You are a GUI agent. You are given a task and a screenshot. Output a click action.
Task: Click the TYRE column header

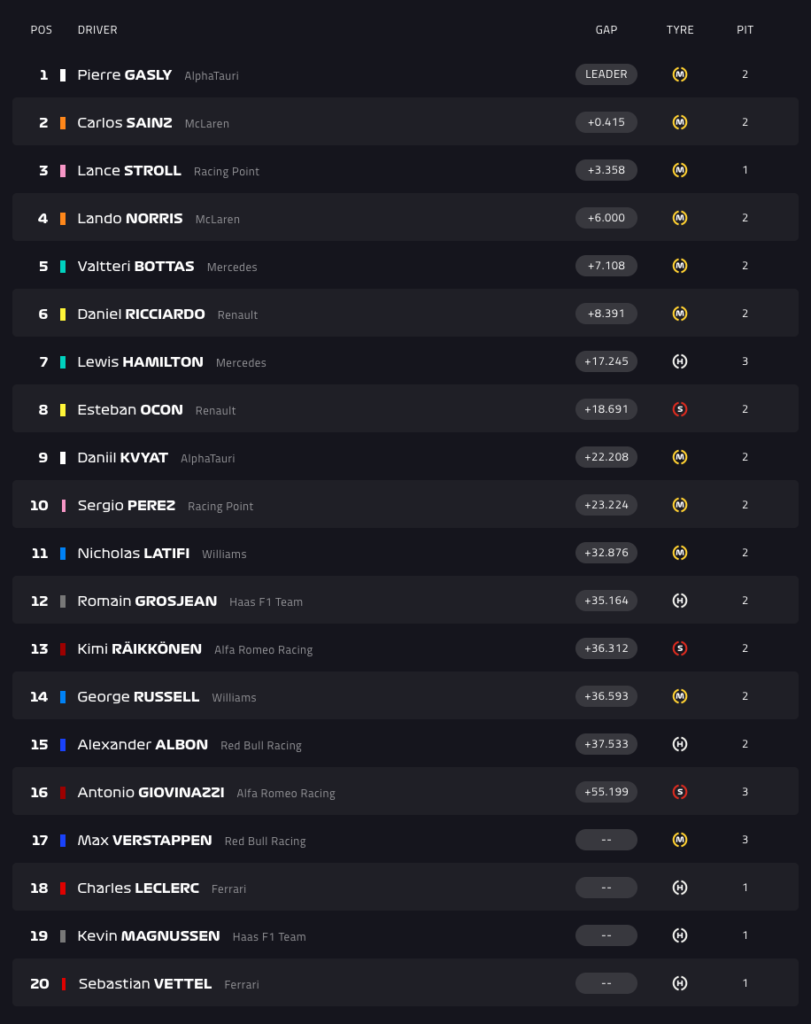[x=680, y=30]
